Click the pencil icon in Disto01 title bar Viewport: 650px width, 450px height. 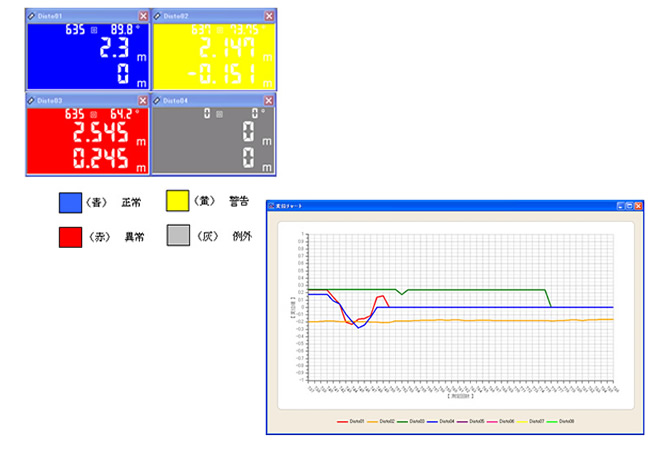point(32,16)
